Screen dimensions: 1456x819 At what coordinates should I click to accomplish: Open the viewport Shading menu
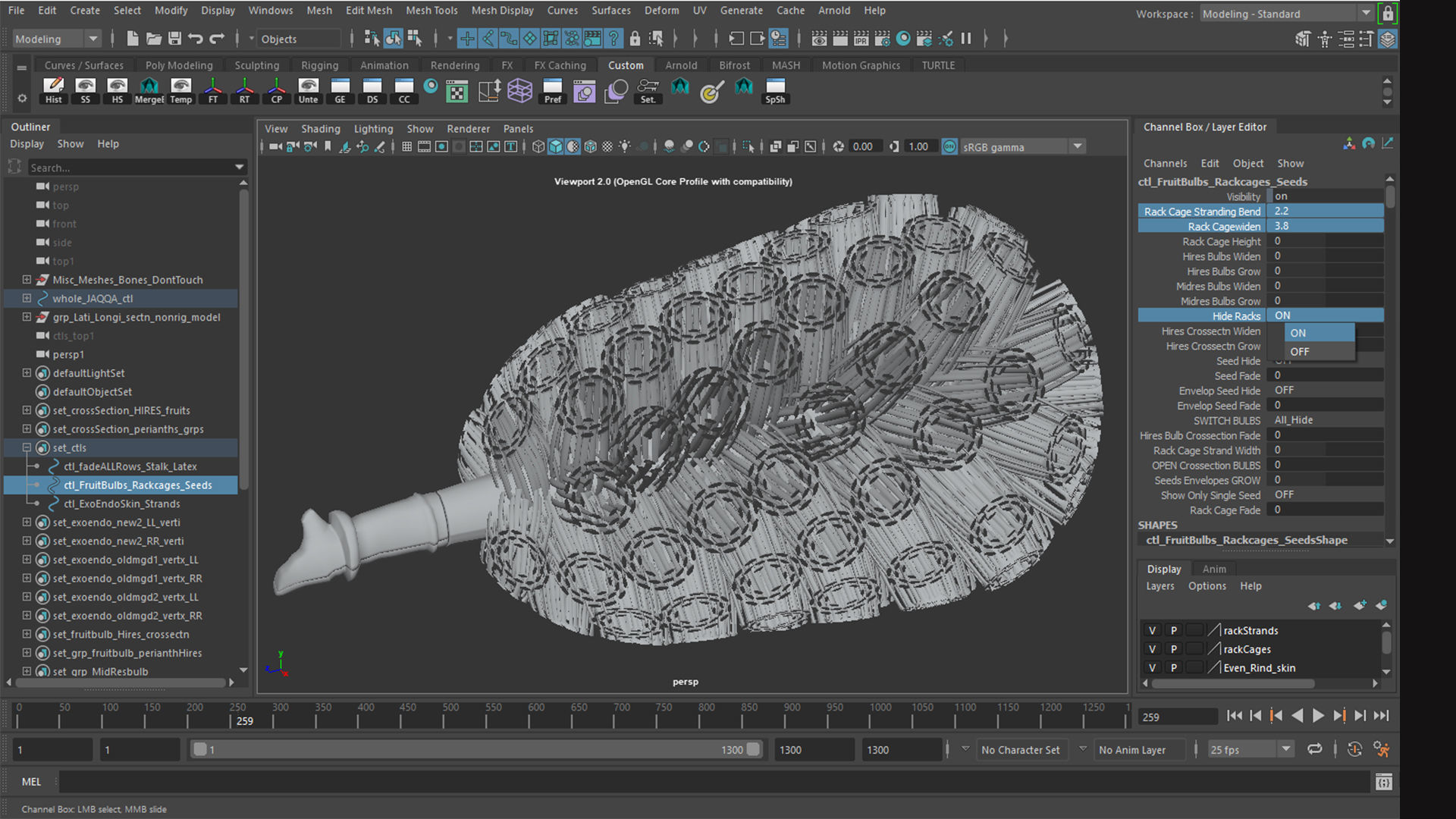coord(321,129)
